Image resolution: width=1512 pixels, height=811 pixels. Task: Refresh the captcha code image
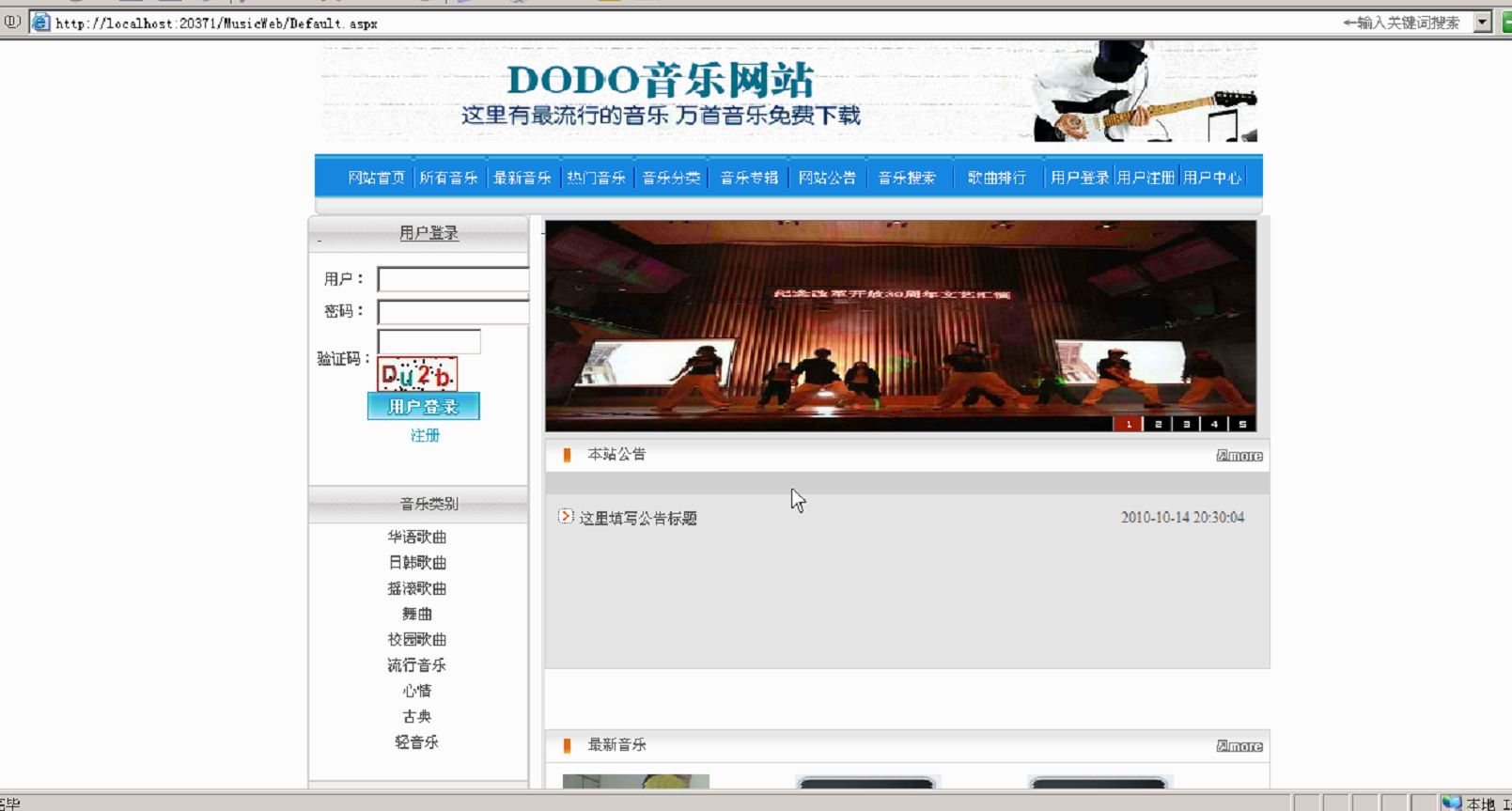(x=417, y=374)
